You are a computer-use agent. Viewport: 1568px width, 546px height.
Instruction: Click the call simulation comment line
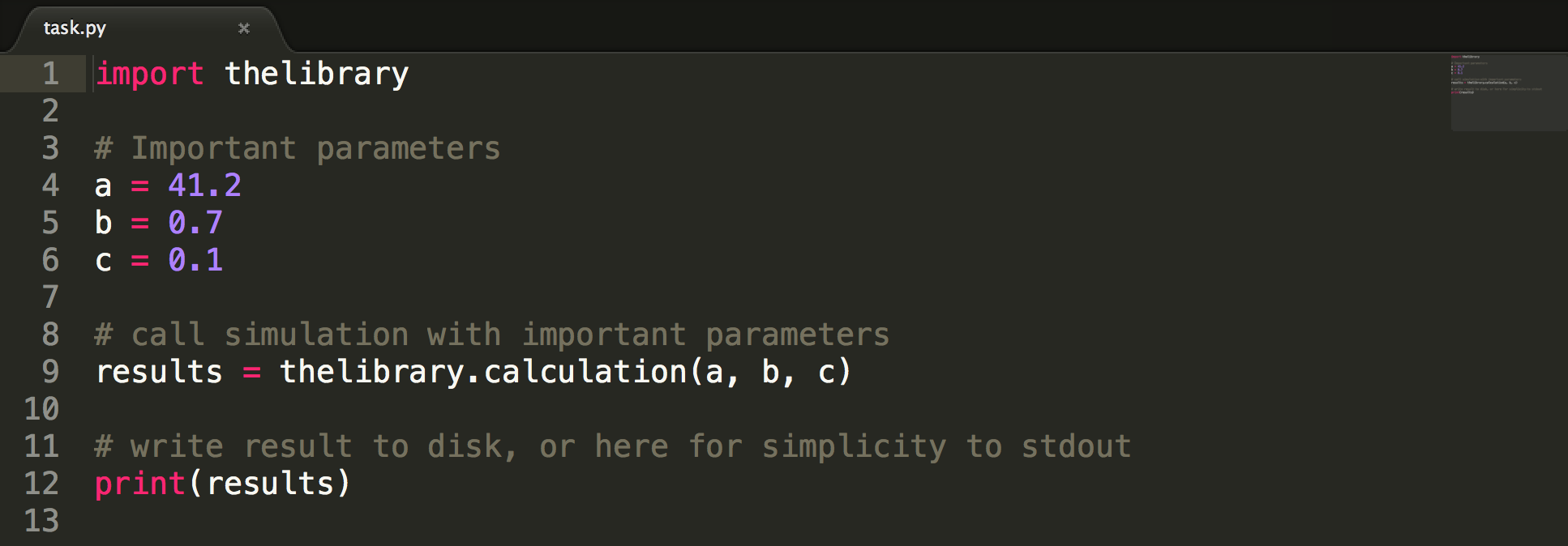tap(492, 335)
